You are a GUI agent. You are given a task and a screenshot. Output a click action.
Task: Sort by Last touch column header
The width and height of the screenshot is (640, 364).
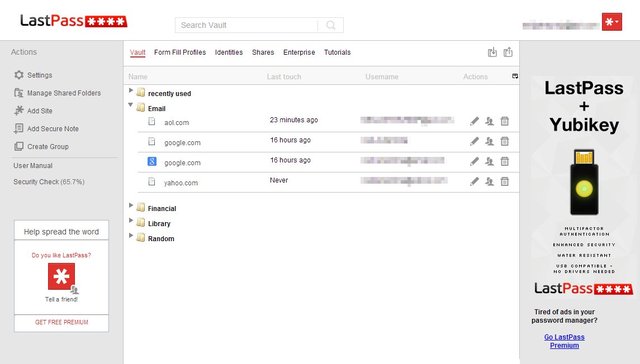(284, 77)
